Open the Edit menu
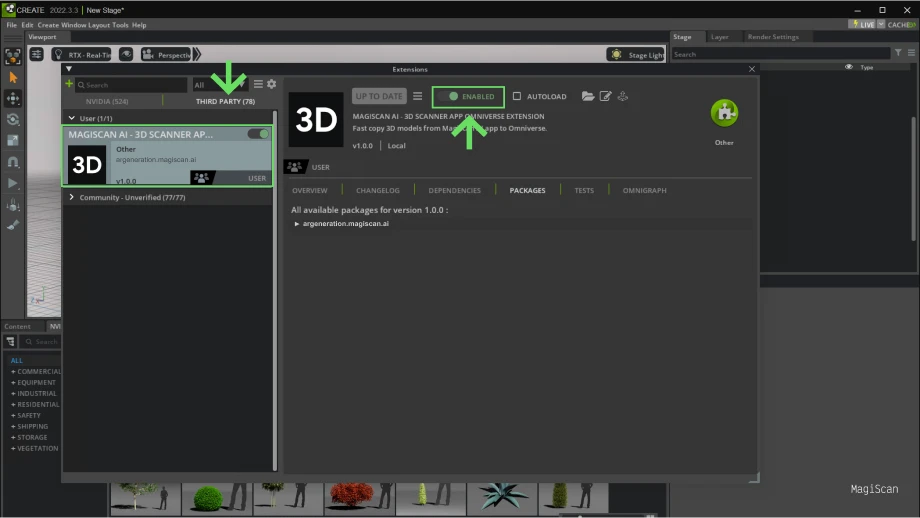The image size is (920, 518). click(x=27, y=25)
